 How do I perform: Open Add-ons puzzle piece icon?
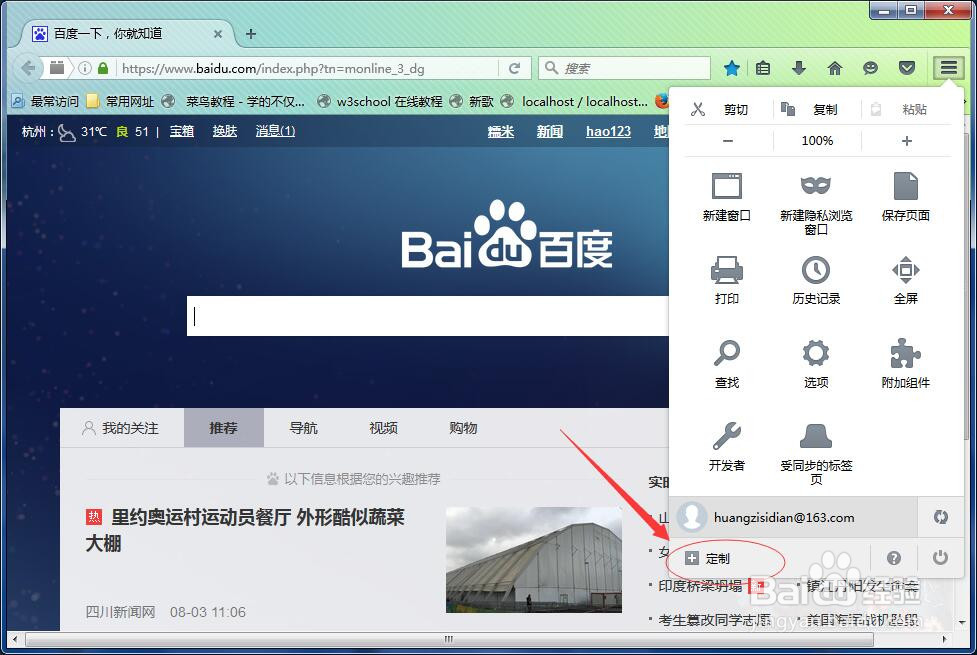pos(905,364)
